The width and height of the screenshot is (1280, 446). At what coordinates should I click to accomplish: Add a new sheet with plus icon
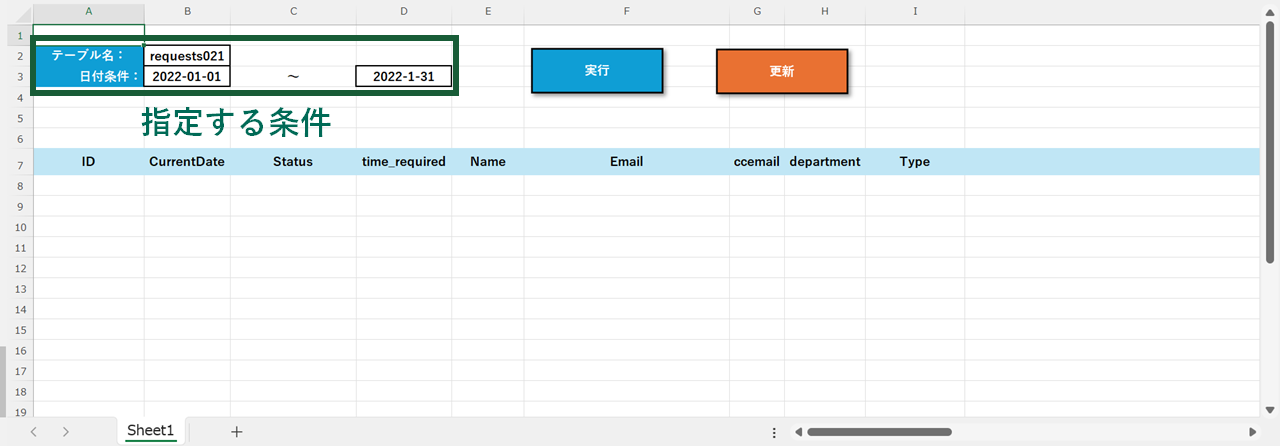(x=237, y=432)
